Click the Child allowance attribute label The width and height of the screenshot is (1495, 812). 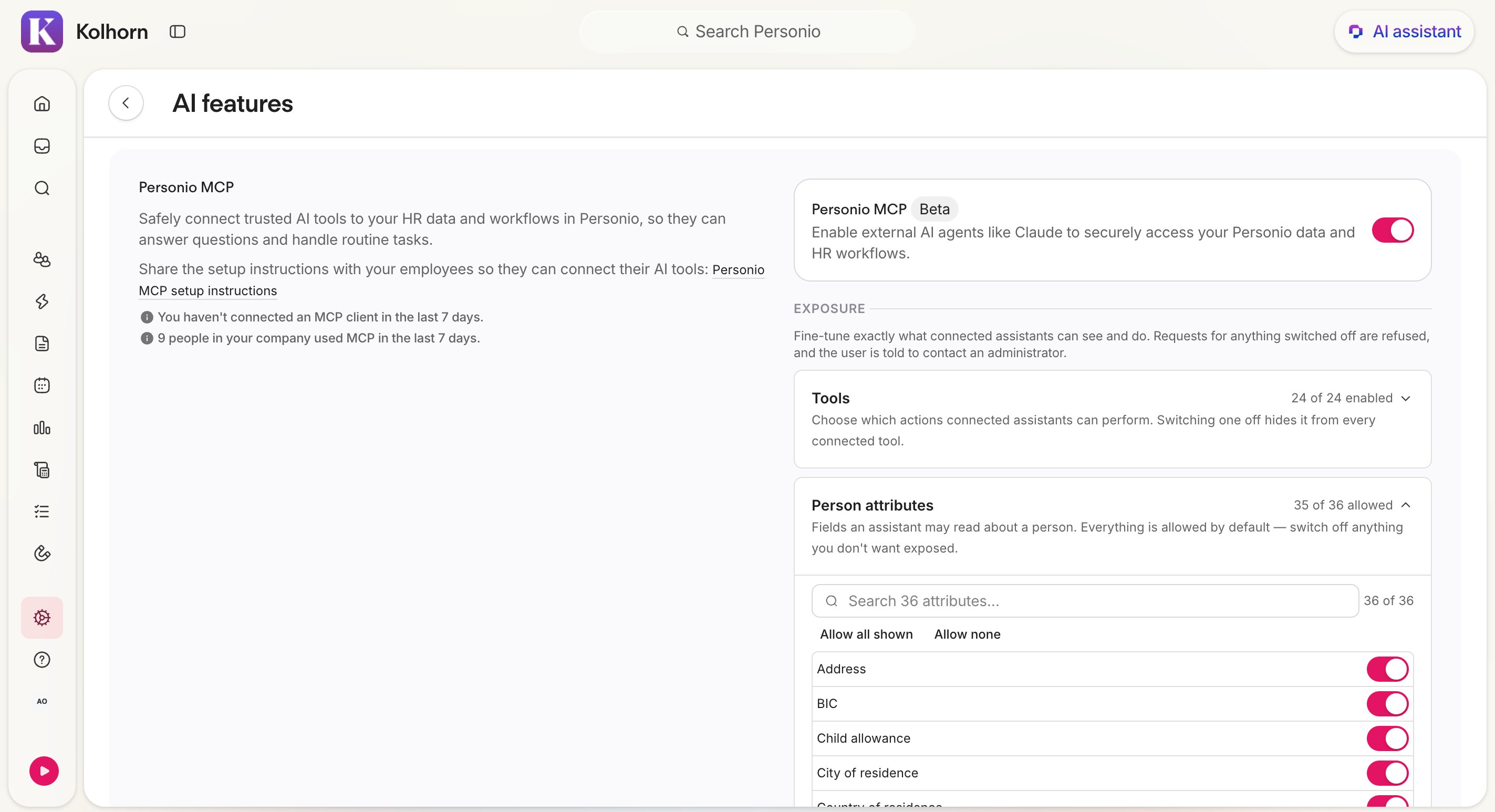(864, 739)
